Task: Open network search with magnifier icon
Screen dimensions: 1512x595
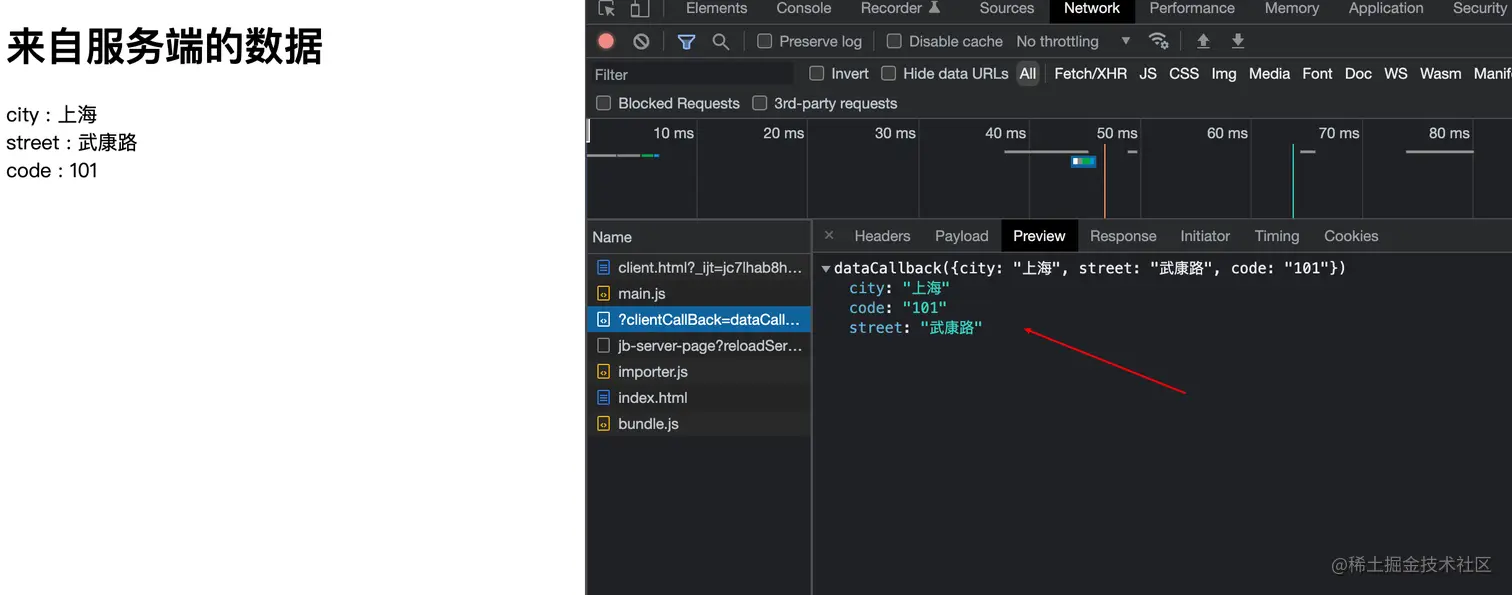Action: click(720, 41)
